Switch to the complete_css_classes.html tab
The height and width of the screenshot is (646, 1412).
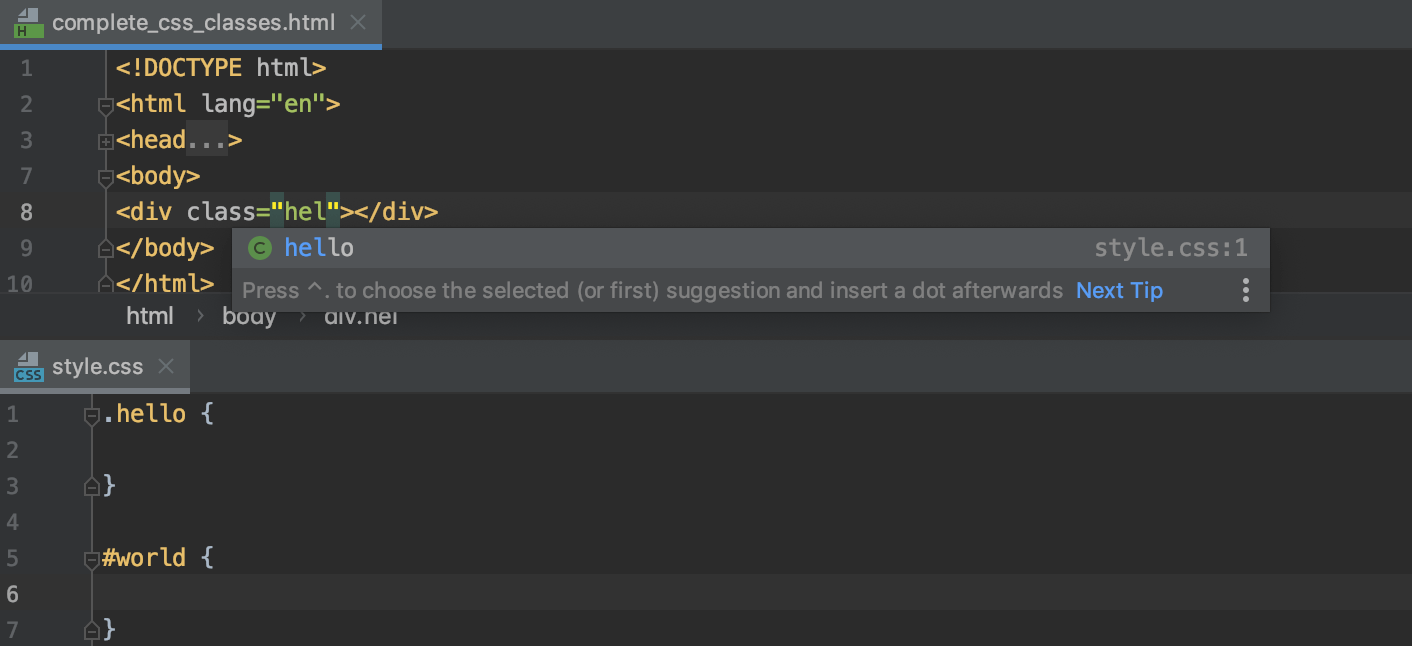190,22
